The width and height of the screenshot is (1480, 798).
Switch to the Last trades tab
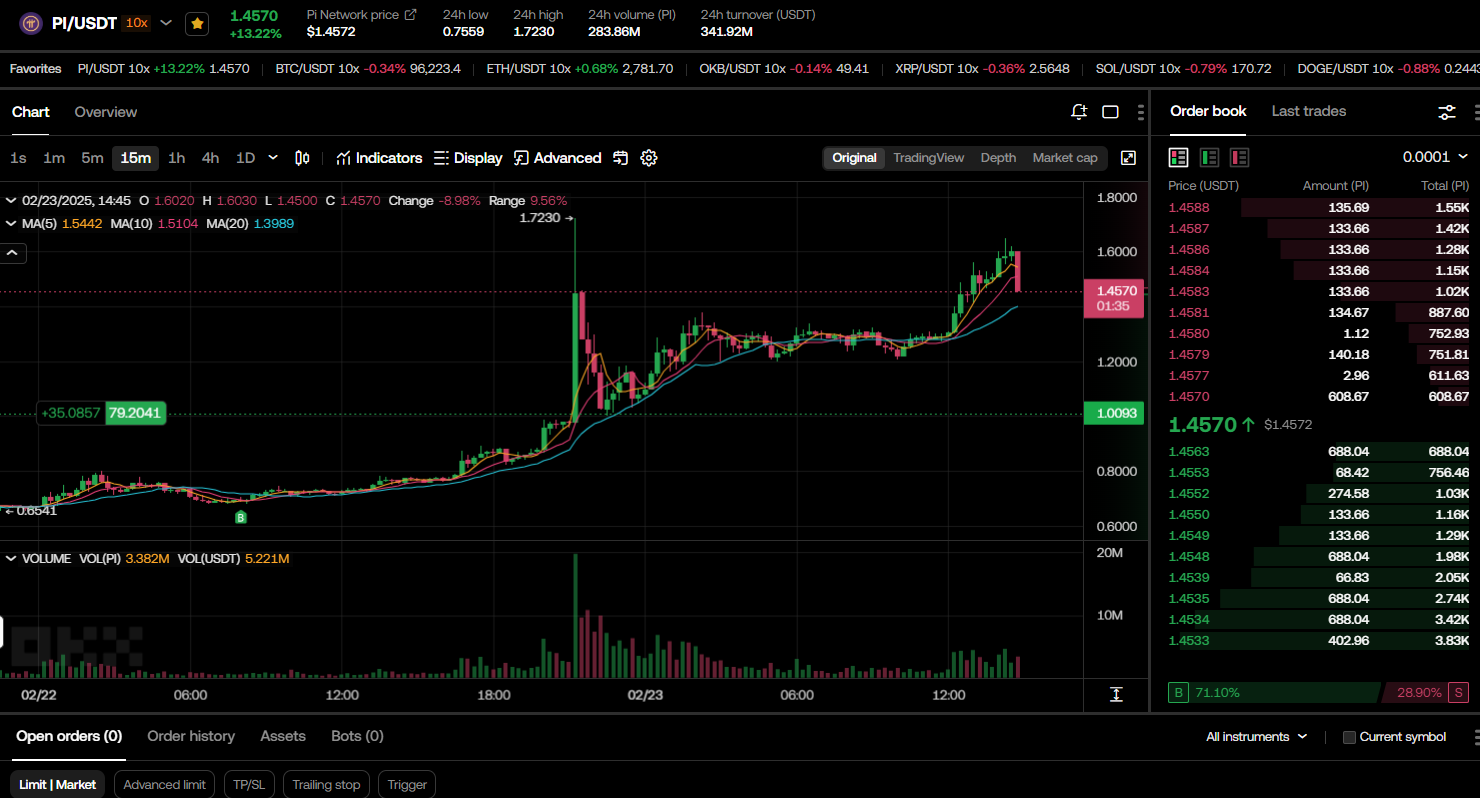click(1309, 111)
